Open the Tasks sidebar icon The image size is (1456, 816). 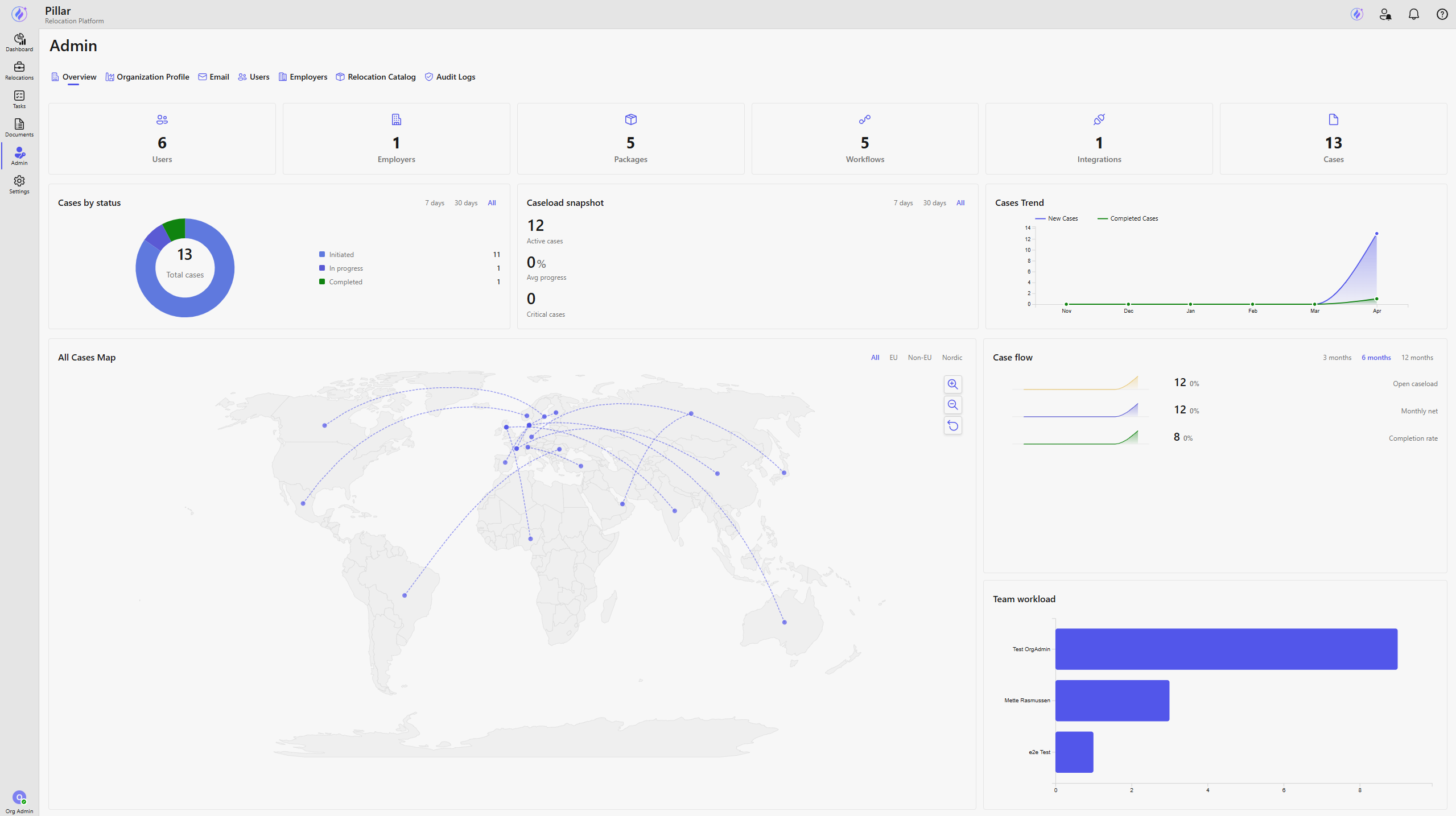19,100
